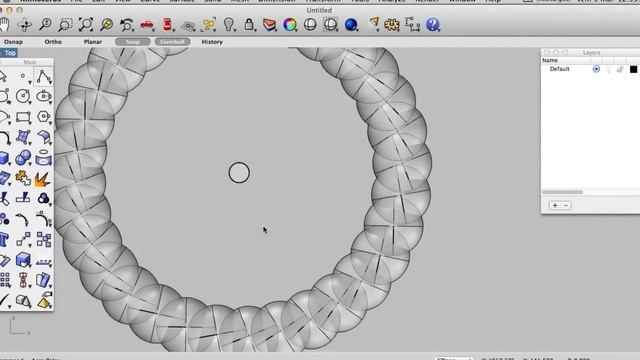640x360 pixels.
Task: Open the Layers icon in toolbar
Action: [x=269, y=24]
